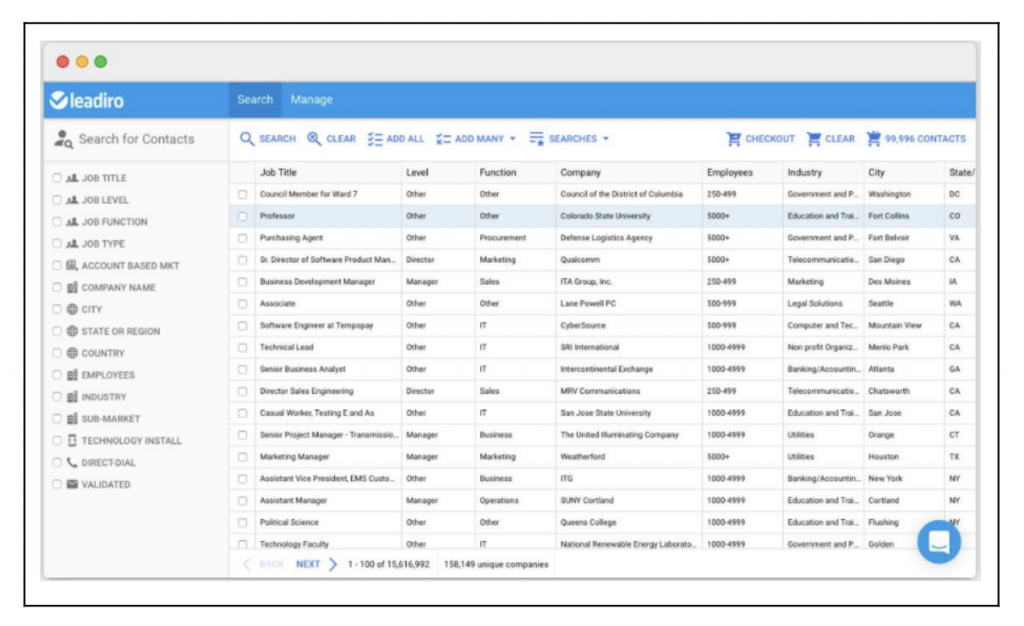The width and height of the screenshot is (1024, 626).
Task: Click the Add All checklist icon
Action: (x=375, y=139)
